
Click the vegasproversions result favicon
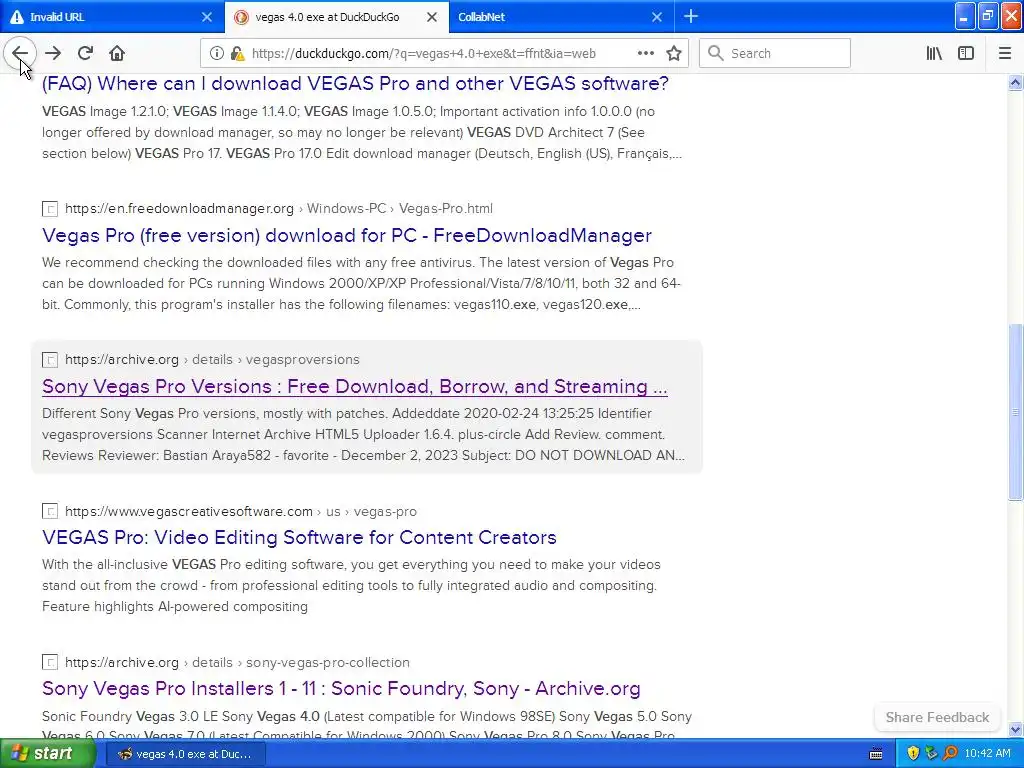(50, 360)
